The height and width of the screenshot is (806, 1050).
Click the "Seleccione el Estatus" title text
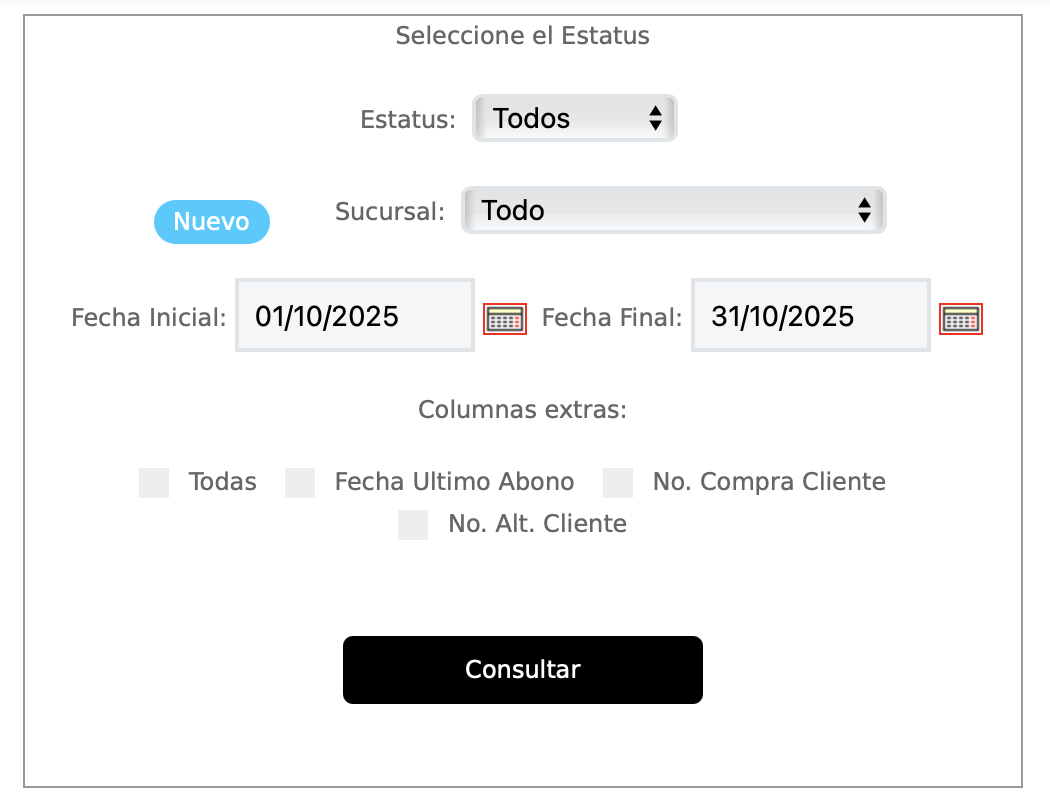click(x=522, y=36)
